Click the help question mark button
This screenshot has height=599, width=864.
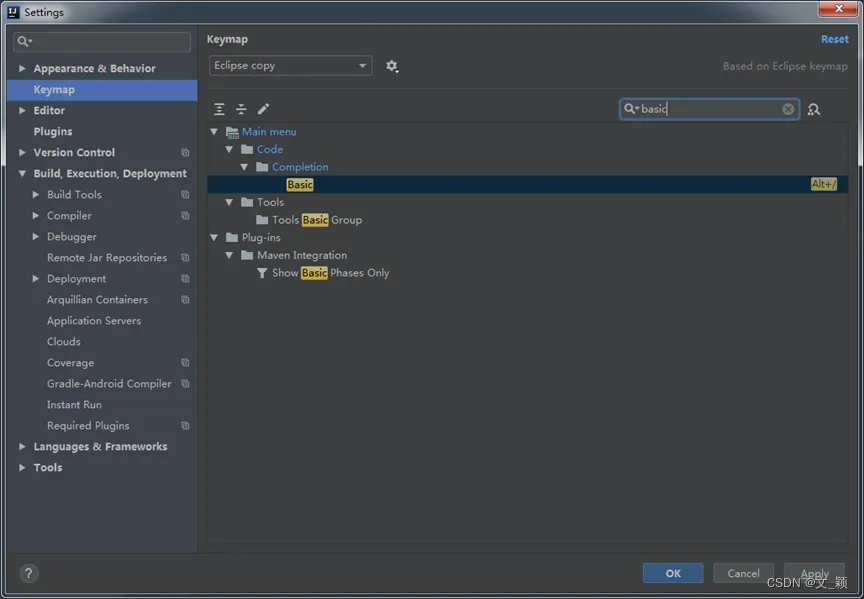coord(28,573)
